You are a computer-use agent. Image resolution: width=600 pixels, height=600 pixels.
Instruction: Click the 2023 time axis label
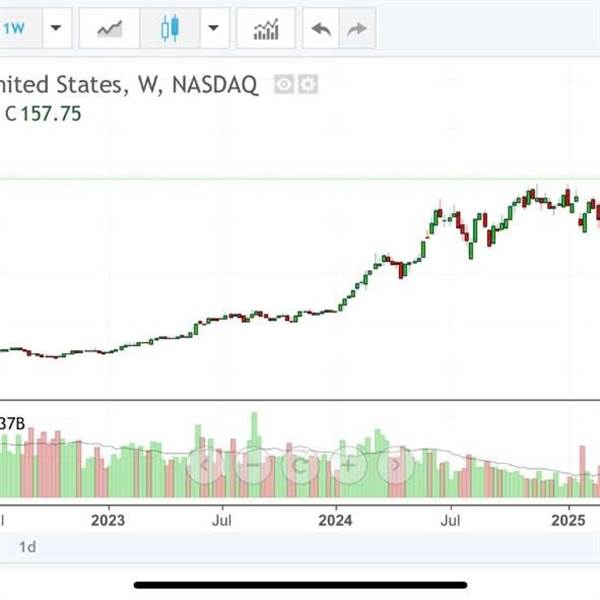click(108, 520)
